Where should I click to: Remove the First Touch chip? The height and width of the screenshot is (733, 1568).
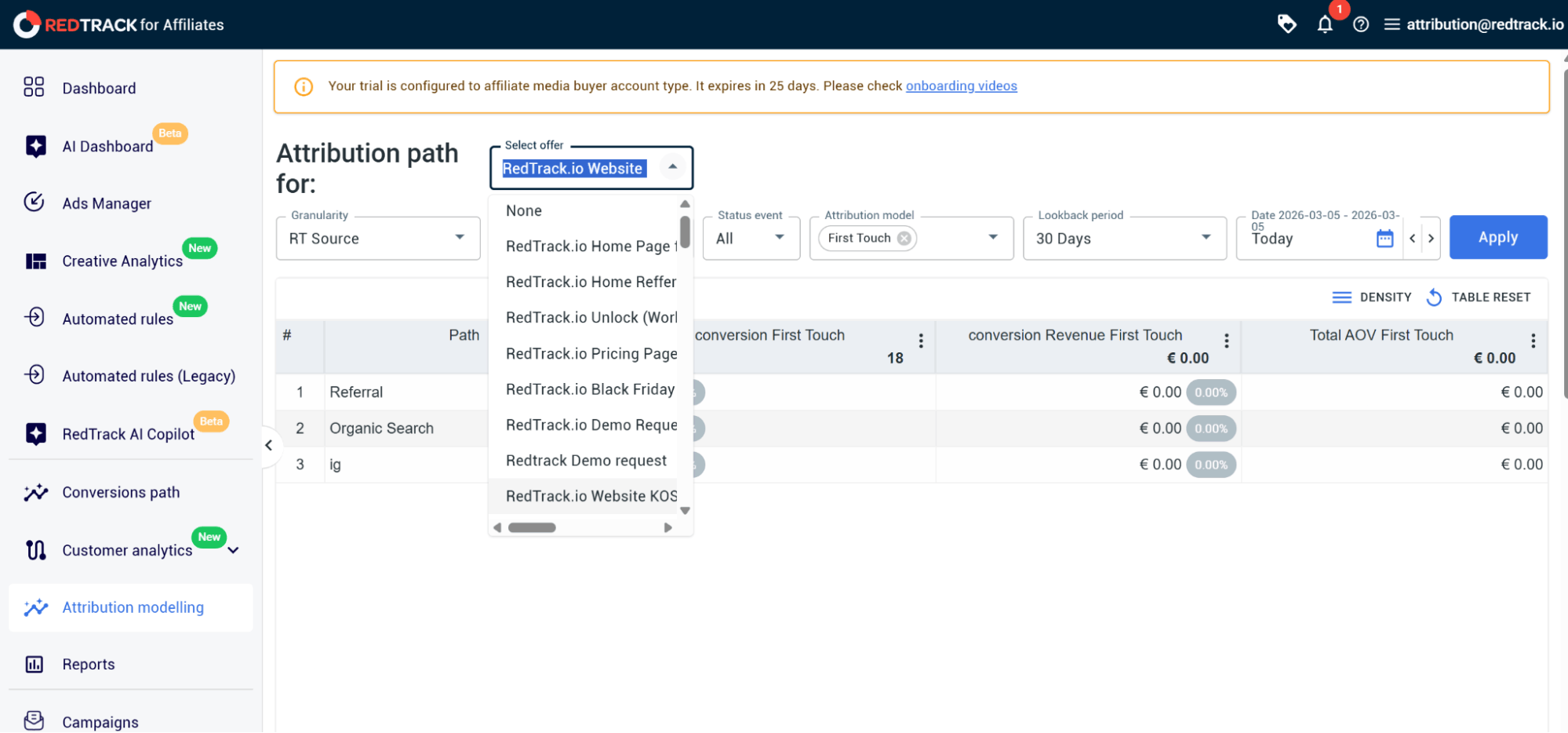[904, 238]
